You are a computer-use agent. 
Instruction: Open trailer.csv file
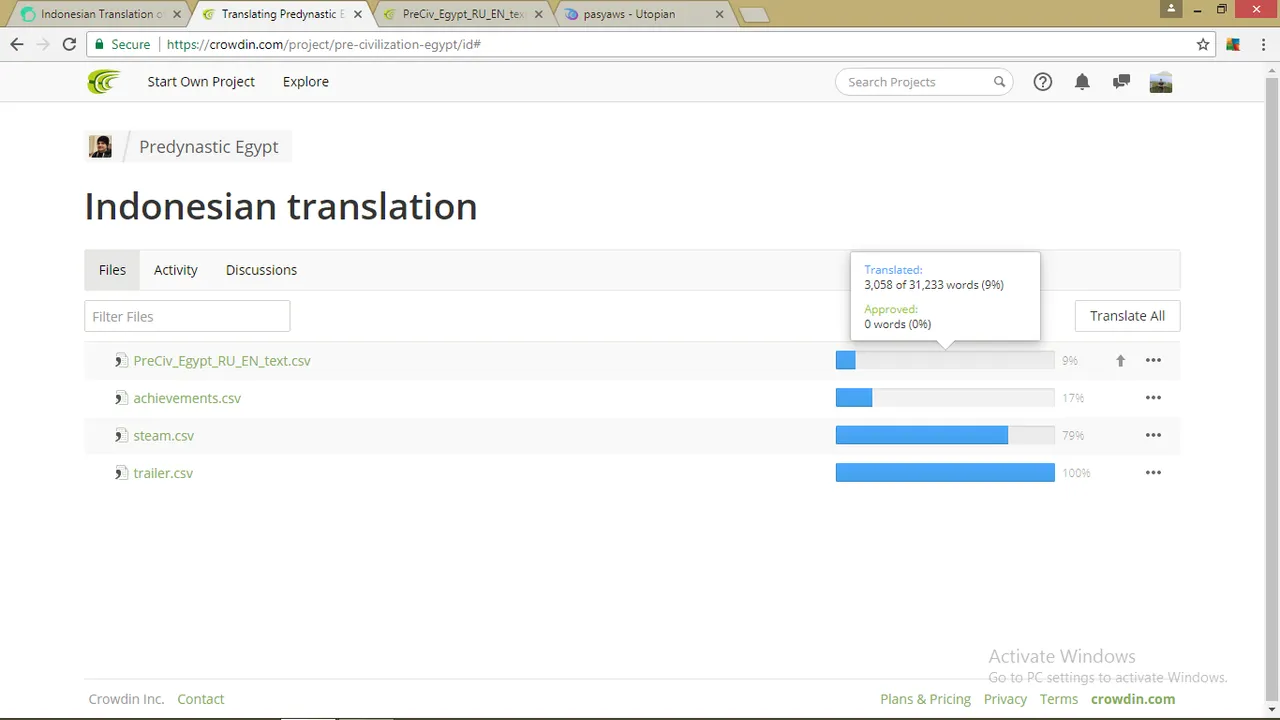(163, 473)
